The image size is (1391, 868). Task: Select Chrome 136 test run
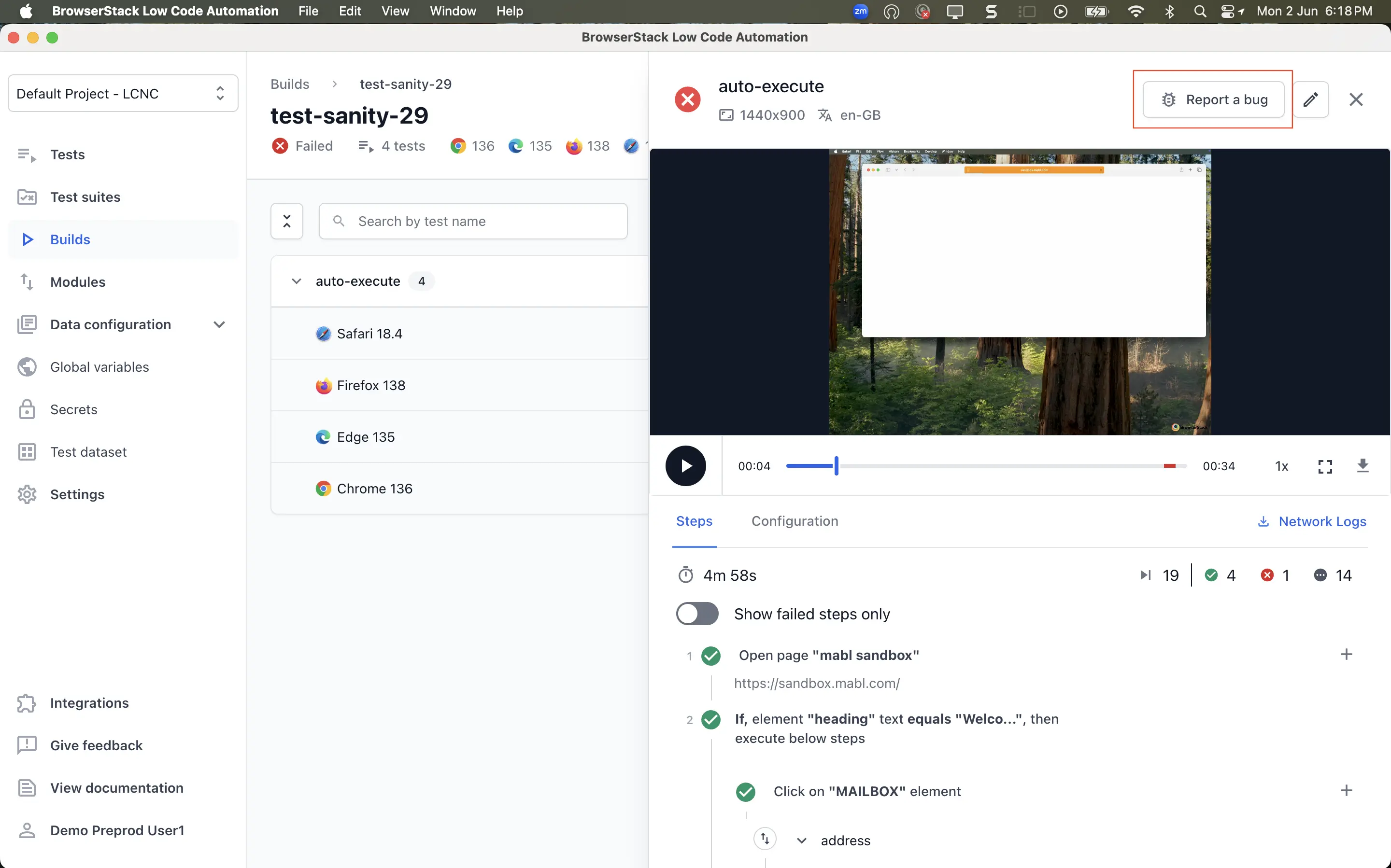pos(459,489)
